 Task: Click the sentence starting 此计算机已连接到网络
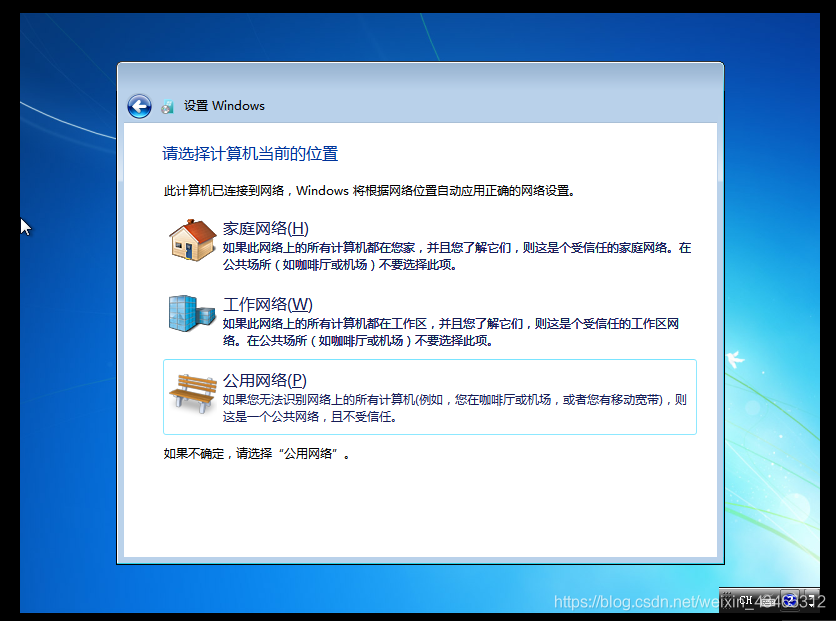point(369,191)
